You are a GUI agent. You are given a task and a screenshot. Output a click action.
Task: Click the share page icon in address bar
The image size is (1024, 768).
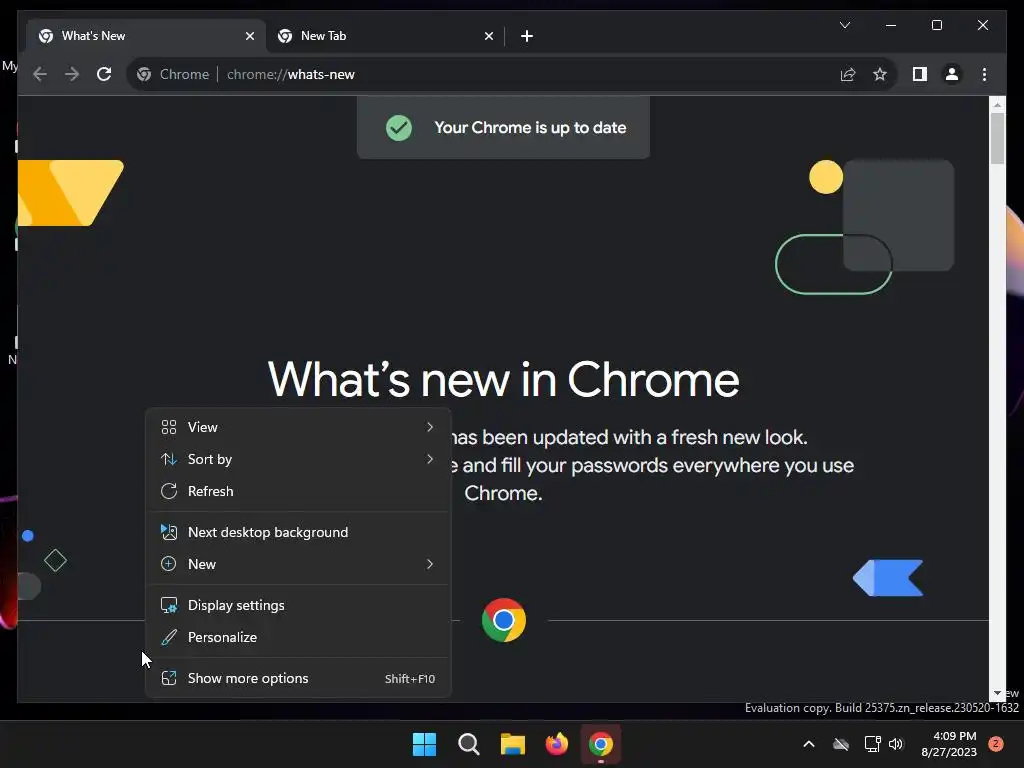[x=848, y=74]
